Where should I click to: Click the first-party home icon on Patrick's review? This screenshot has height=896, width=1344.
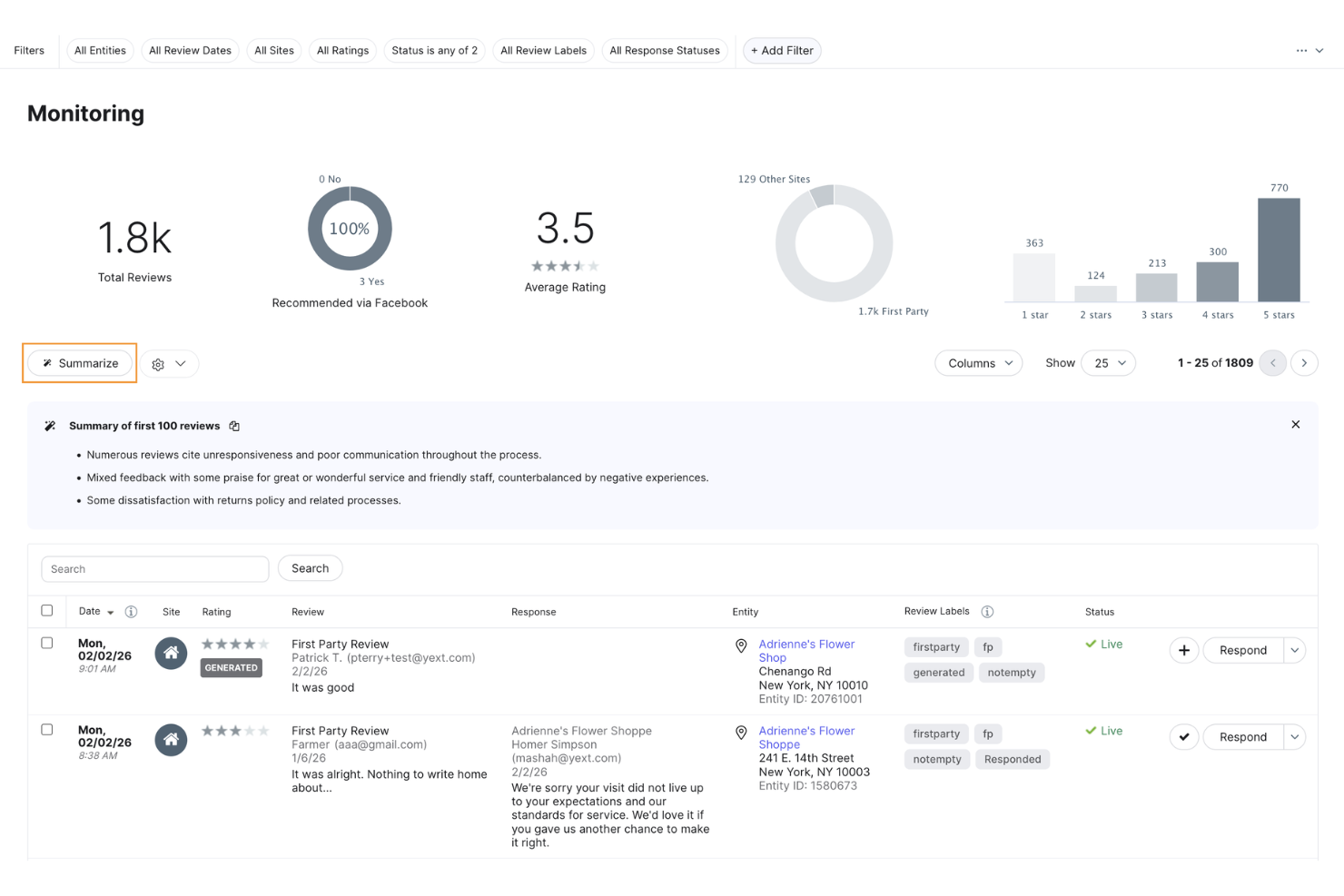click(171, 653)
